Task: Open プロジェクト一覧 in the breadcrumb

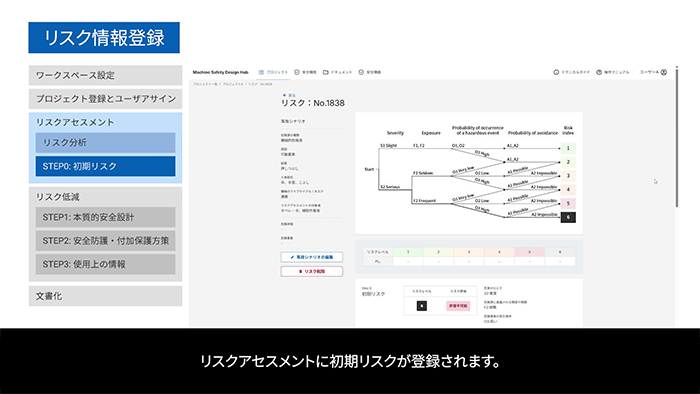Action: tap(205, 84)
